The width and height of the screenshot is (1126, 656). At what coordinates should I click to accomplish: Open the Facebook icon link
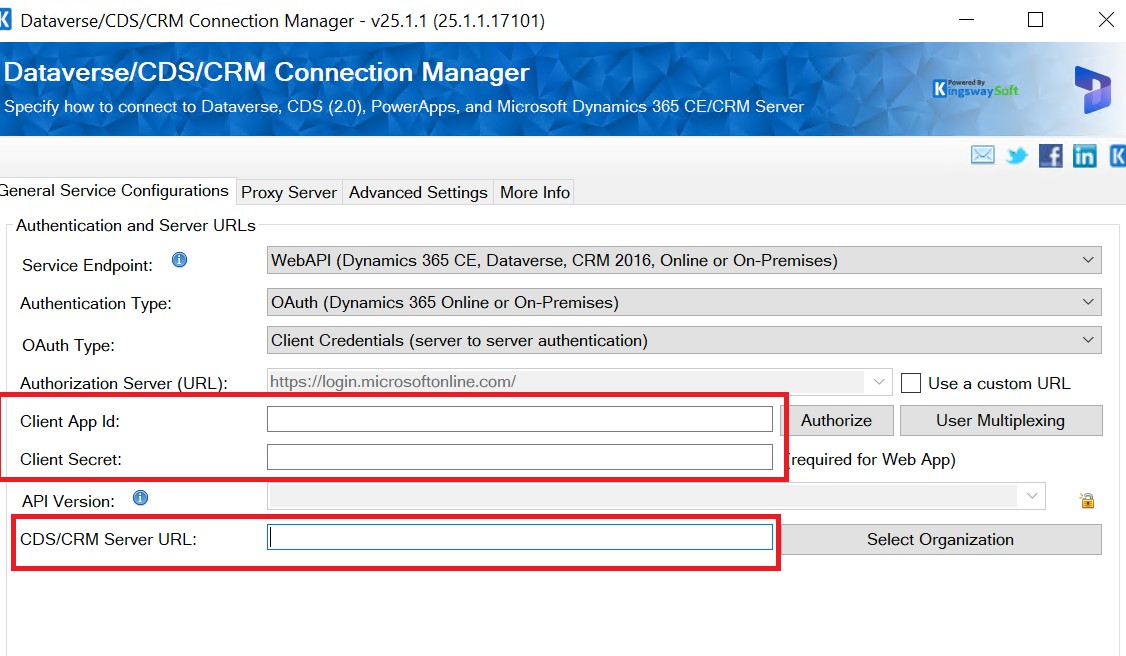(x=1051, y=155)
